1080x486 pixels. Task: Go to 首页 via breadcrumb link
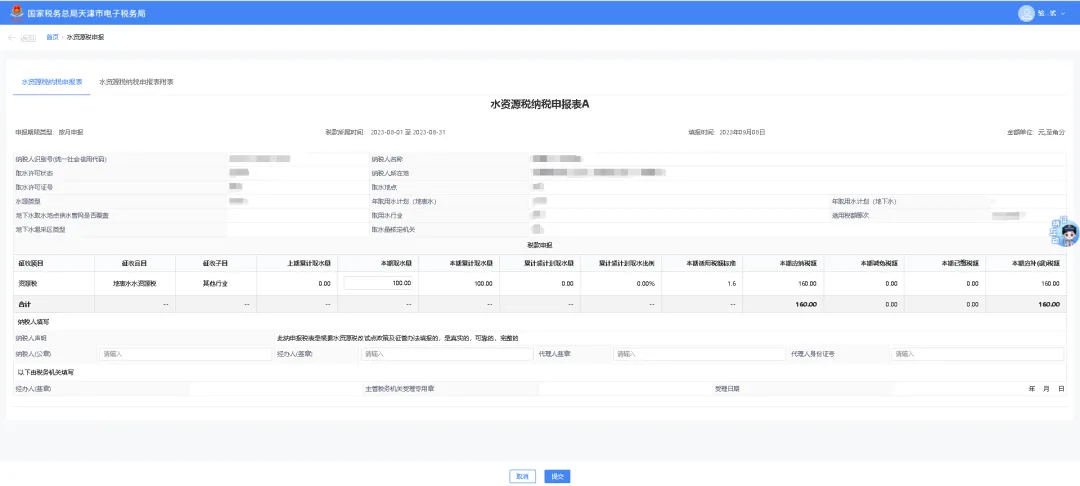click(x=52, y=37)
